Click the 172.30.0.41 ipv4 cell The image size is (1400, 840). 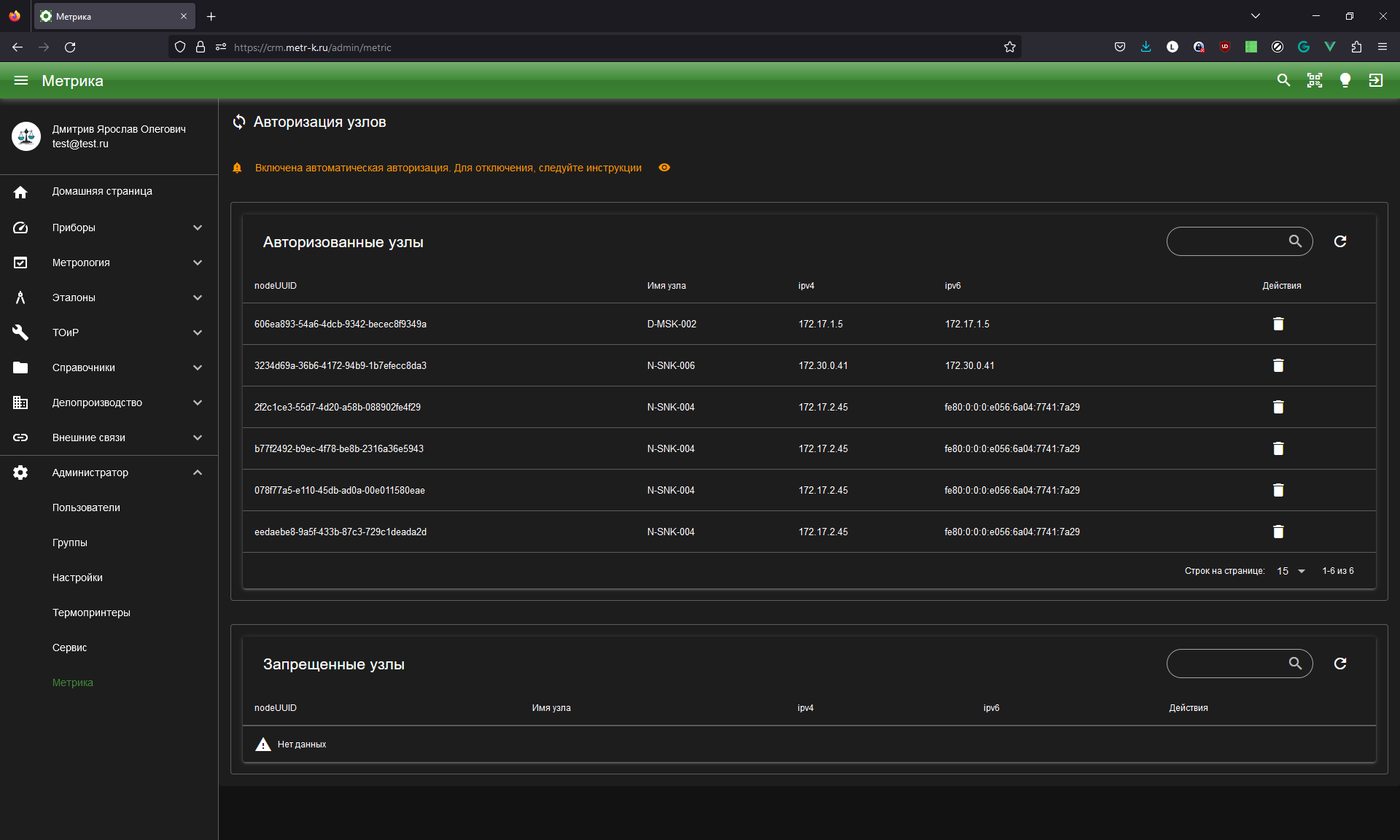click(823, 365)
